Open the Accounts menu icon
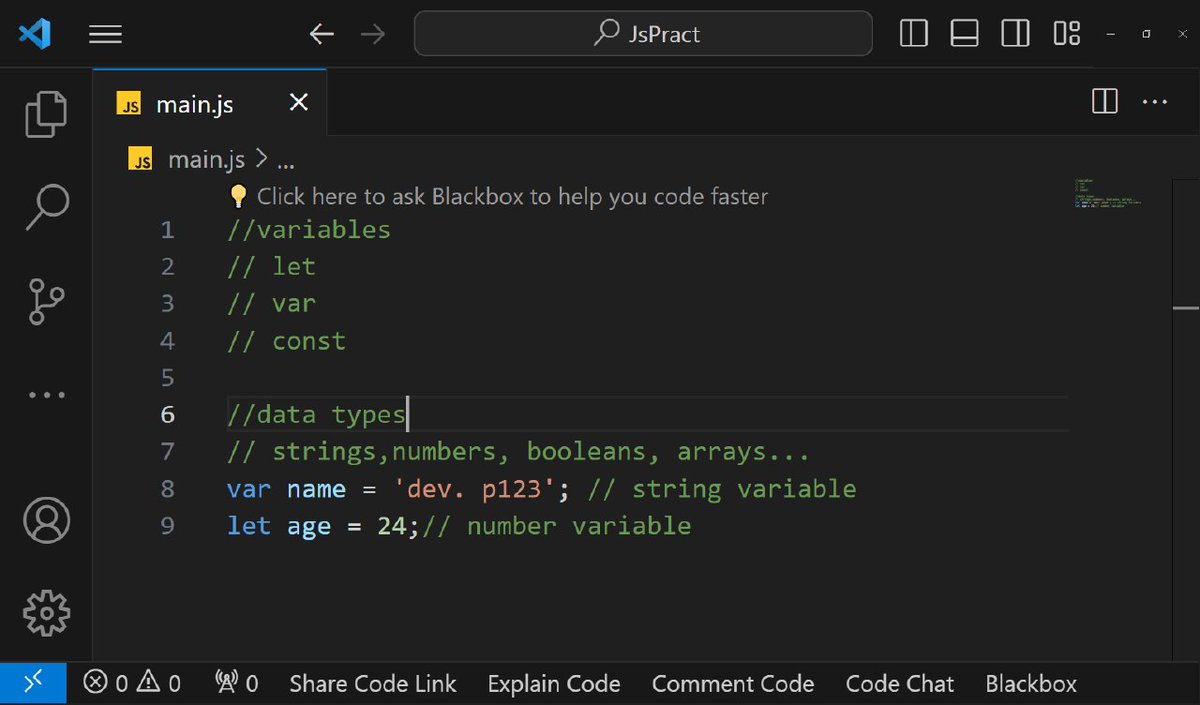This screenshot has width=1200, height=705. coord(46,520)
